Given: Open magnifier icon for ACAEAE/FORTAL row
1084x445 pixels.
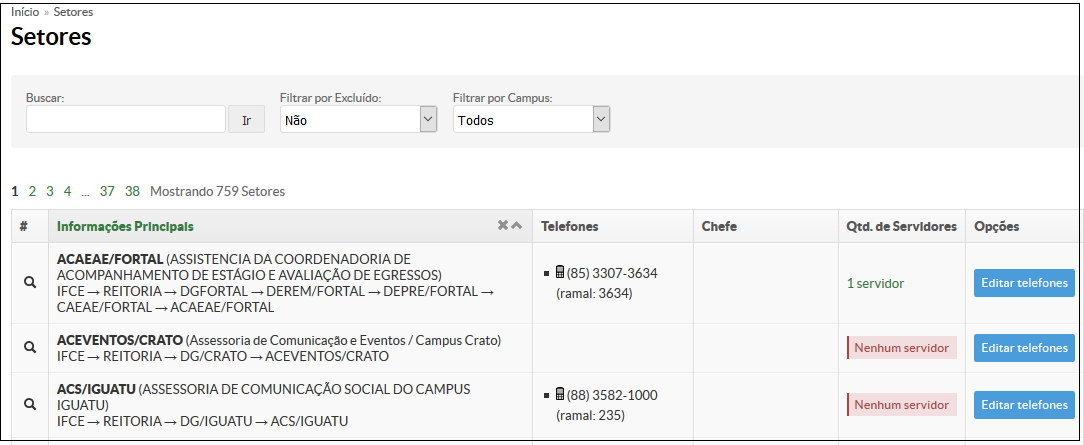Looking at the screenshot, I should 30,283.
